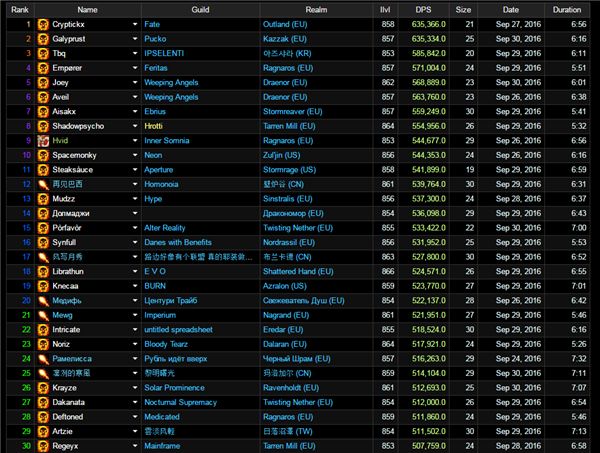Click the spec icon beside Regeyx
Viewport: 600px width, 453px height.
(x=43, y=446)
